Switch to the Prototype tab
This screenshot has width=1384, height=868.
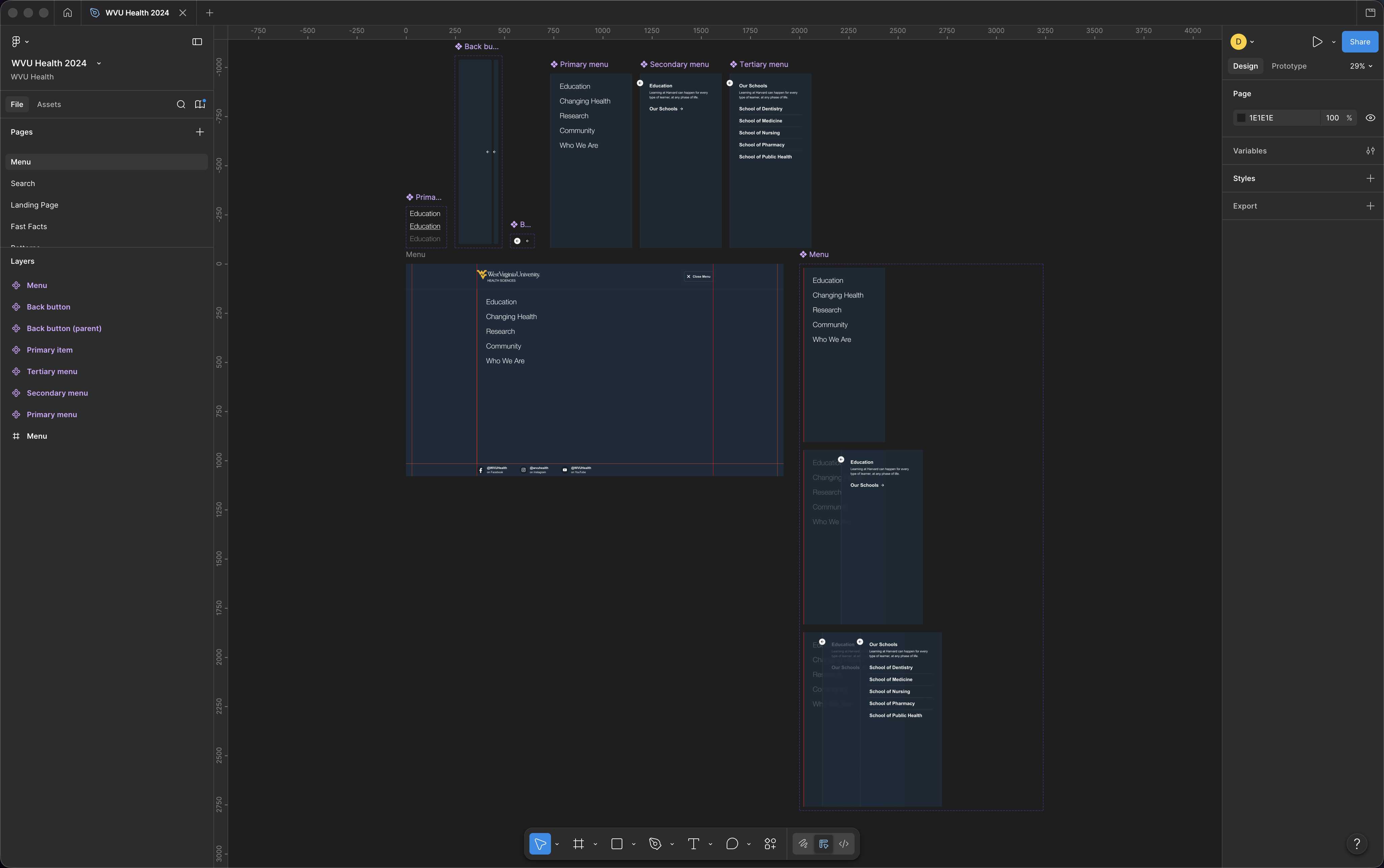pyautogui.click(x=1289, y=66)
